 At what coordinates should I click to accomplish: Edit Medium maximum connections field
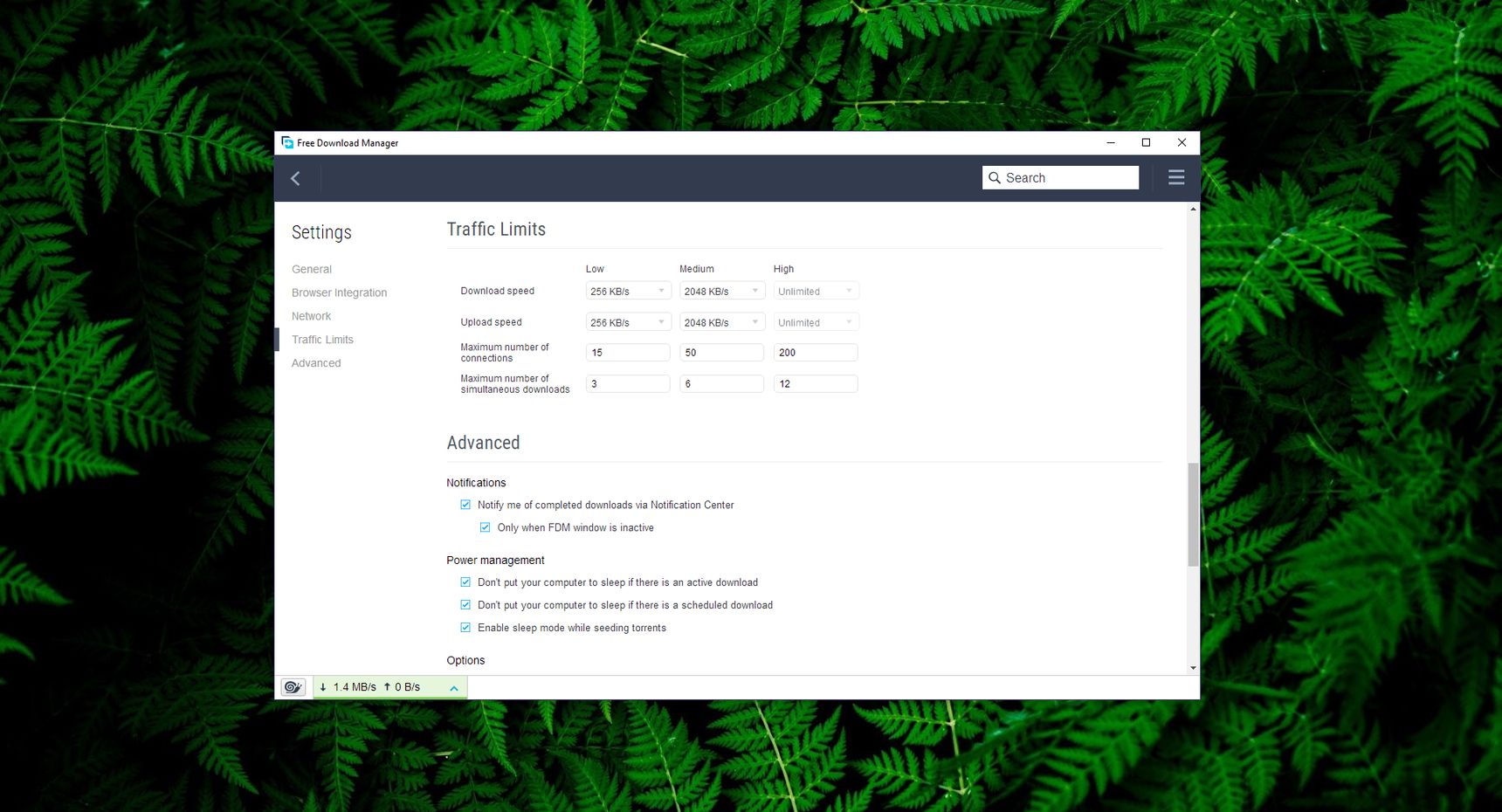pyautogui.click(x=722, y=353)
